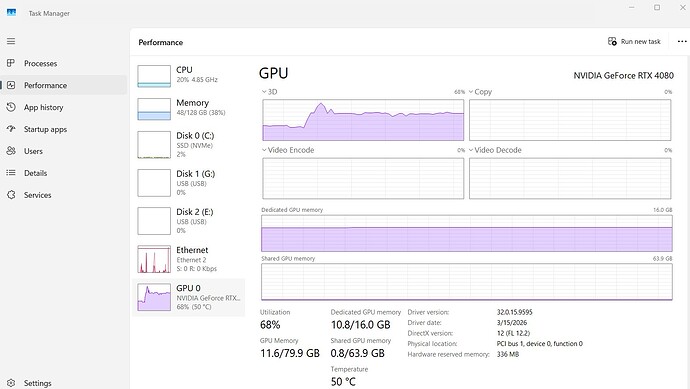
Task: Open the three-dot more options menu
Action: coord(682,41)
